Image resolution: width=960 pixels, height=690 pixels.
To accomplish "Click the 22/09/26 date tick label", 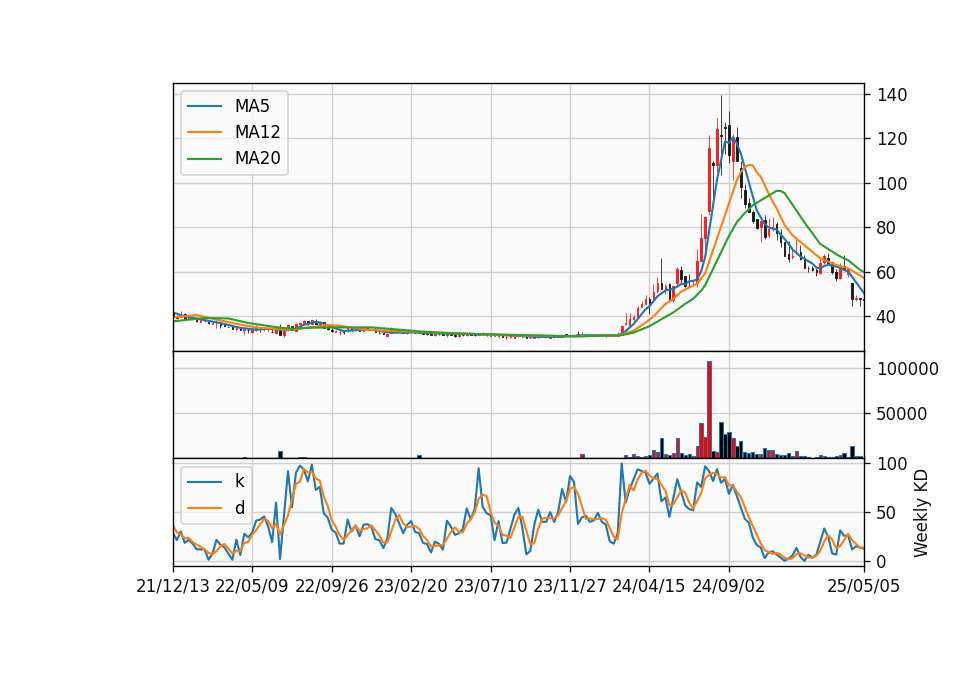I will tap(331, 586).
